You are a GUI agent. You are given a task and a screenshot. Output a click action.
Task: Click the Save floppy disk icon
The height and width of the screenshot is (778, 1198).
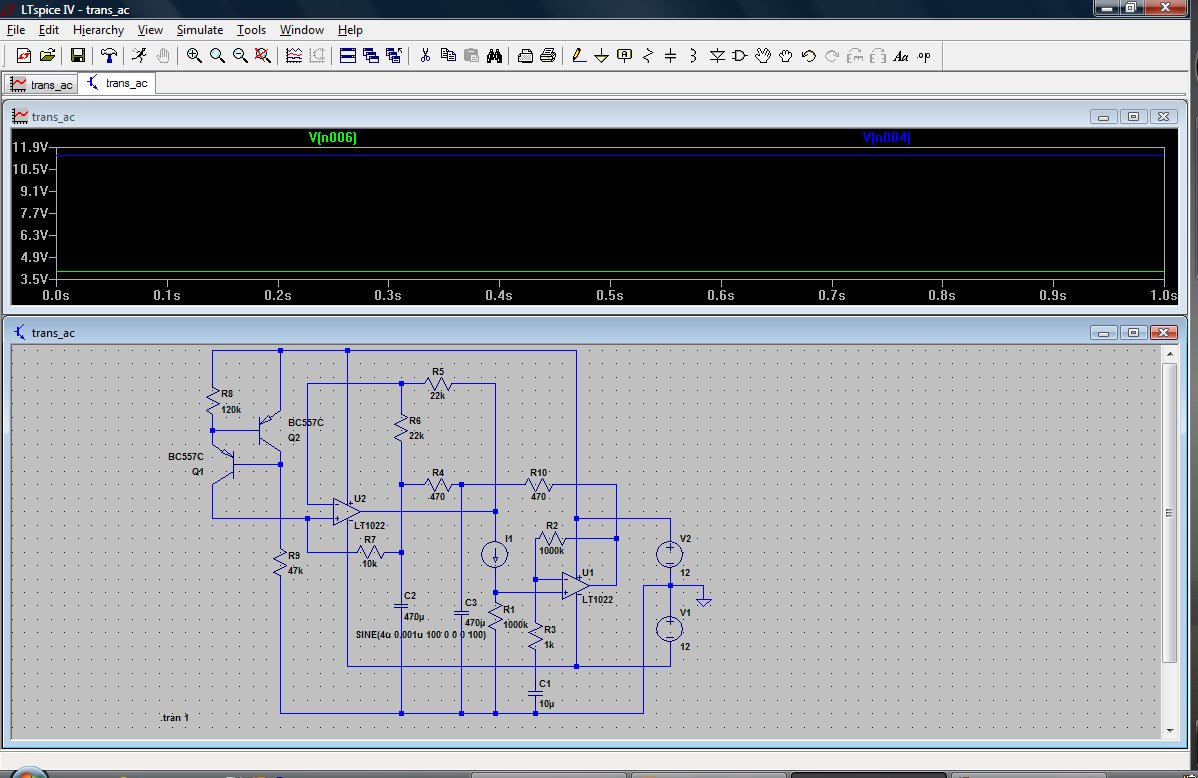coord(77,56)
